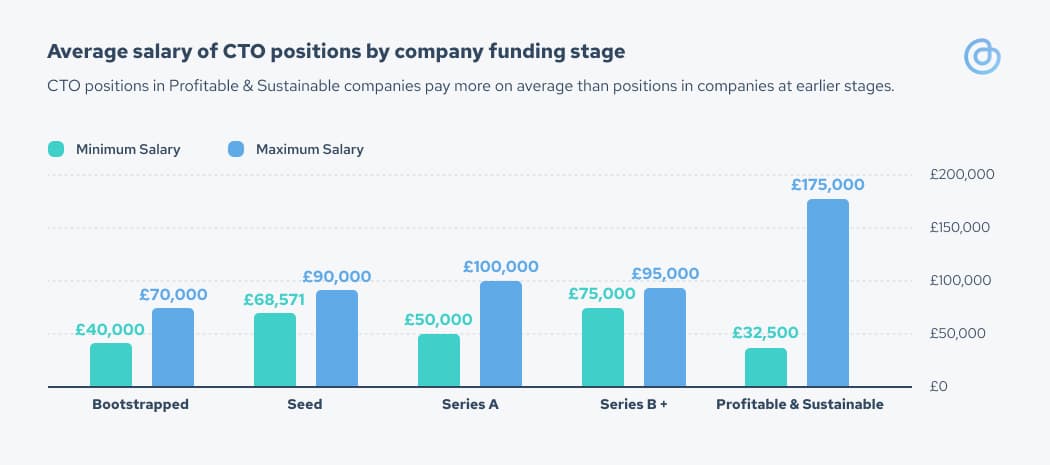The width and height of the screenshot is (1050, 465).
Task: Click the Minimum Salary legend label
Action: coord(128,149)
